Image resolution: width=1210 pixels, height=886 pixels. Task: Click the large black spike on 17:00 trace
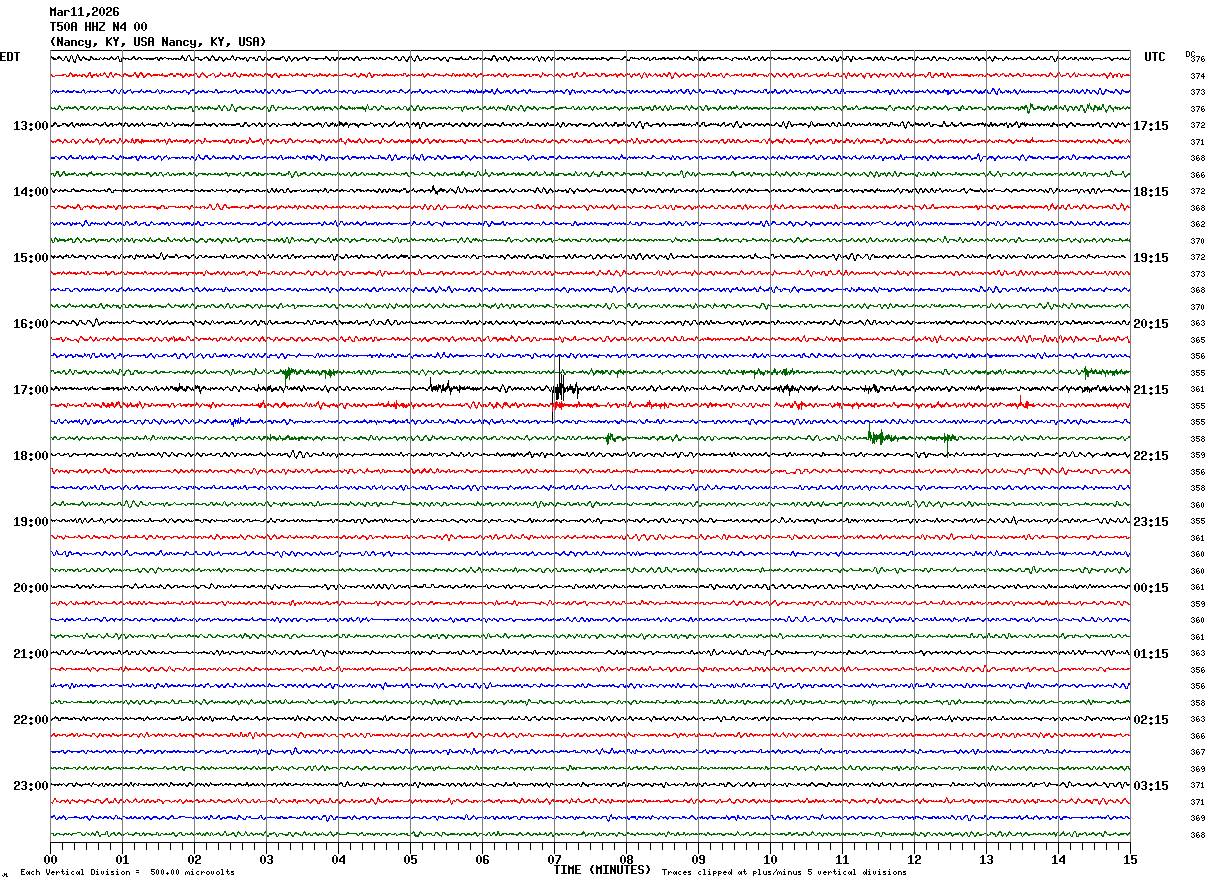560,388
